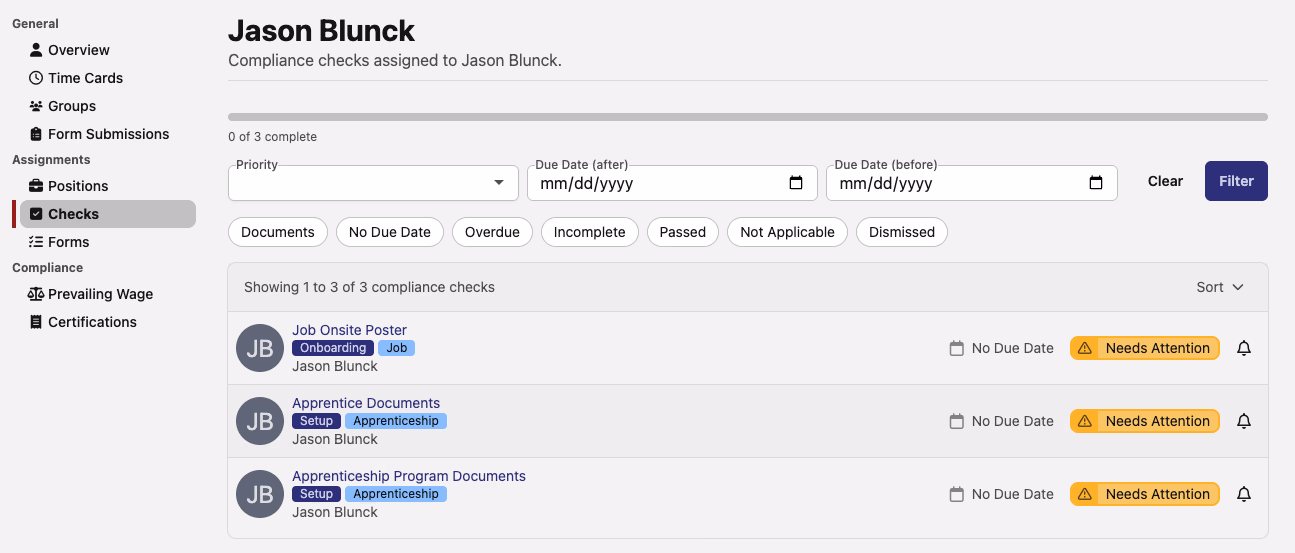Click bell icon for Apprenticeship Program Documents
Viewport: 1295px width, 553px height.
point(1244,494)
